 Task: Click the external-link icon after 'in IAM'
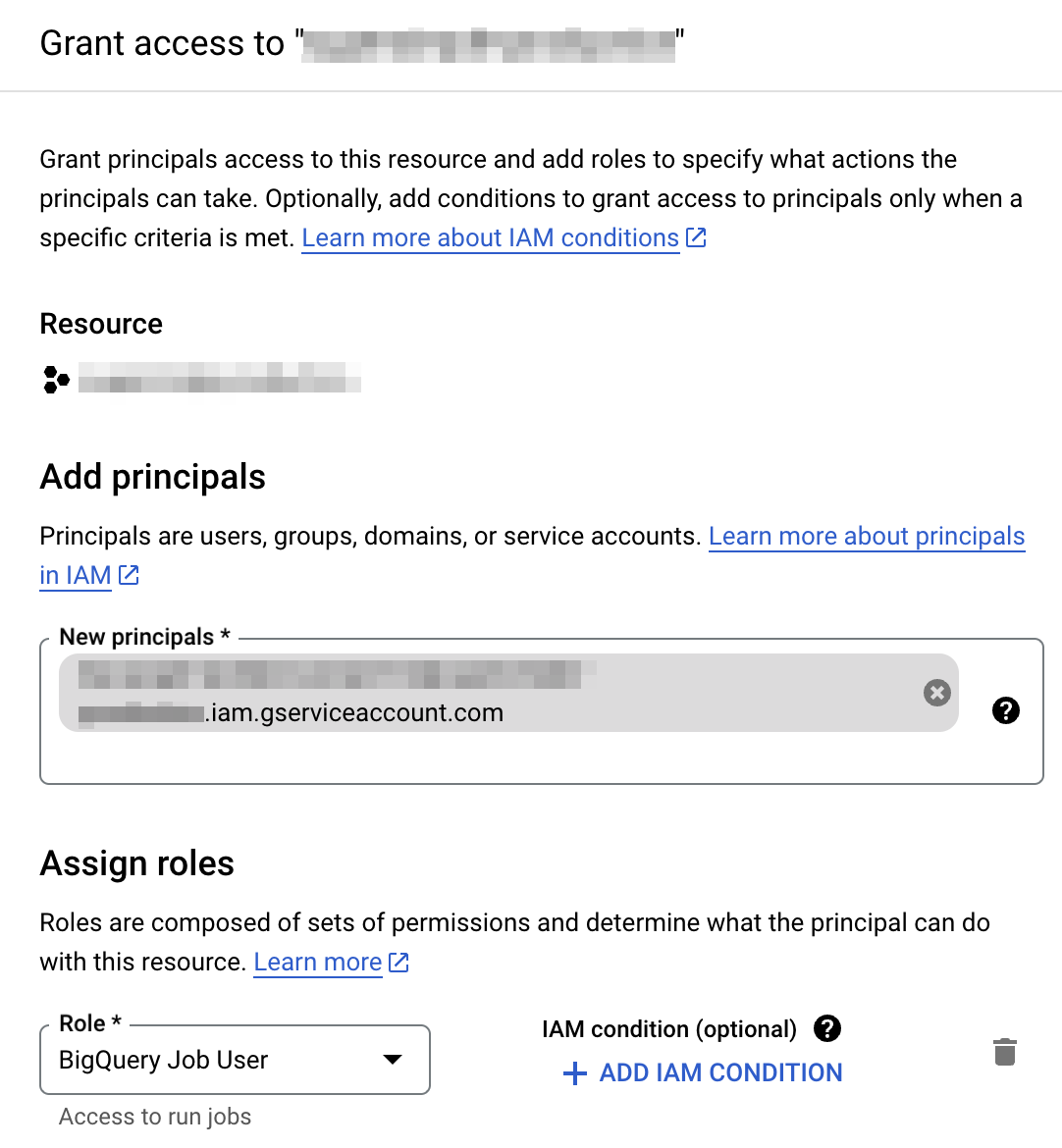(x=129, y=575)
